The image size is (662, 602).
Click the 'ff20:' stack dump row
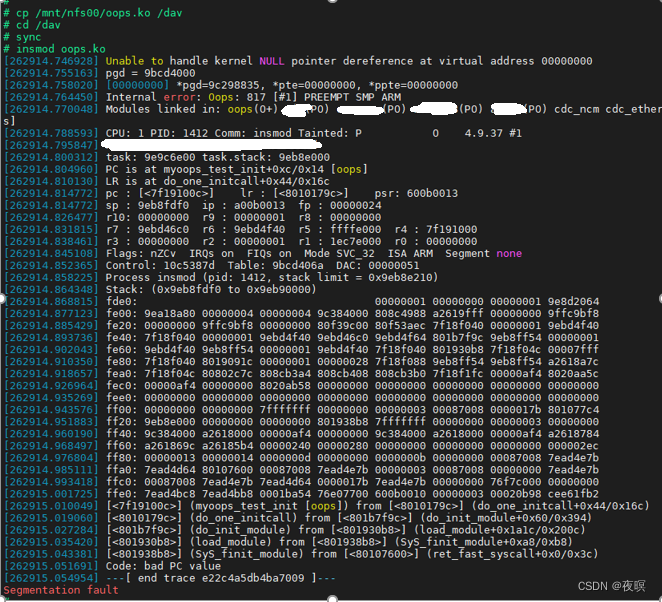[x=301, y=422]
